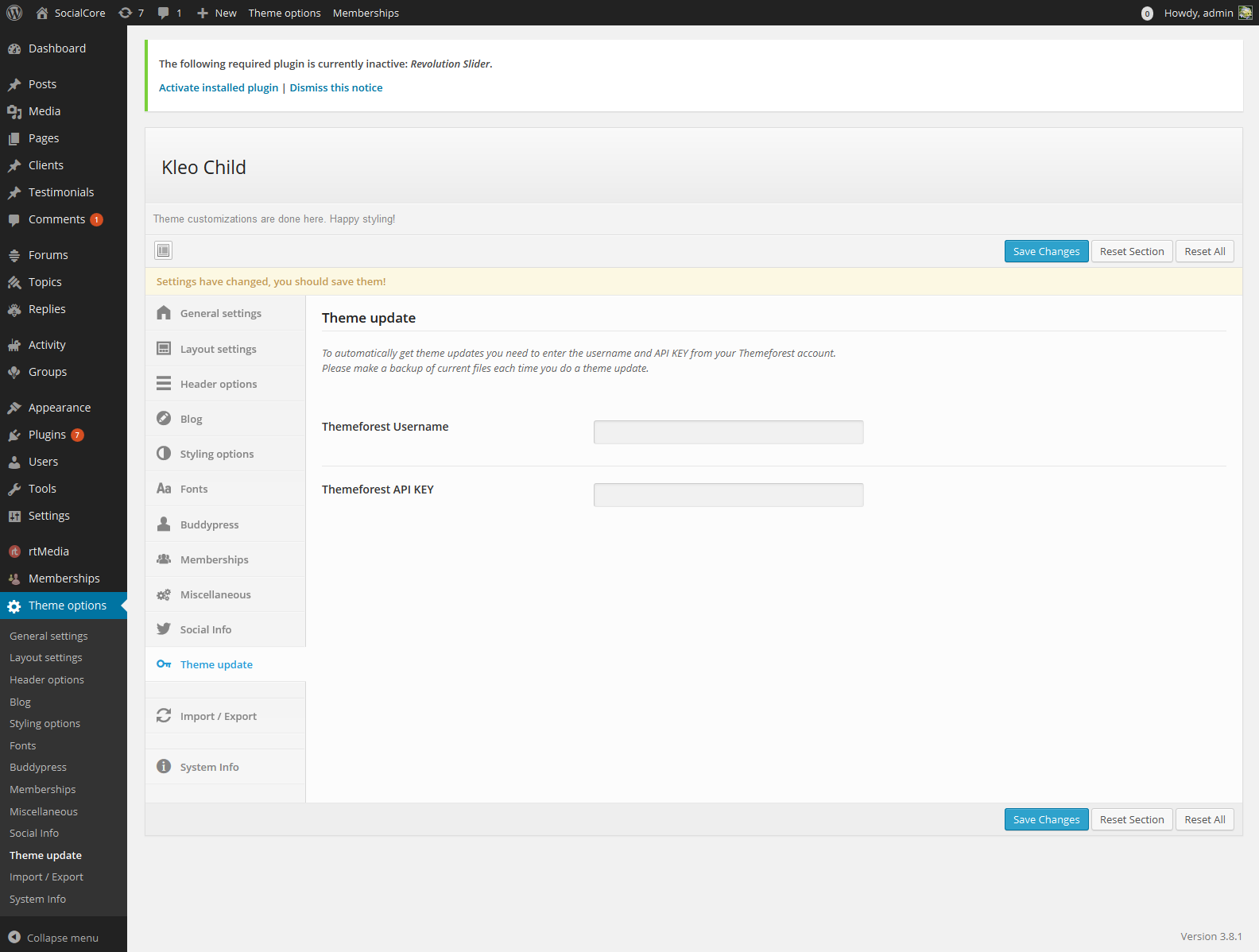Click the top Save Changes button
The height and width of the screenshot is (952, 1259).
(1046, 252)
